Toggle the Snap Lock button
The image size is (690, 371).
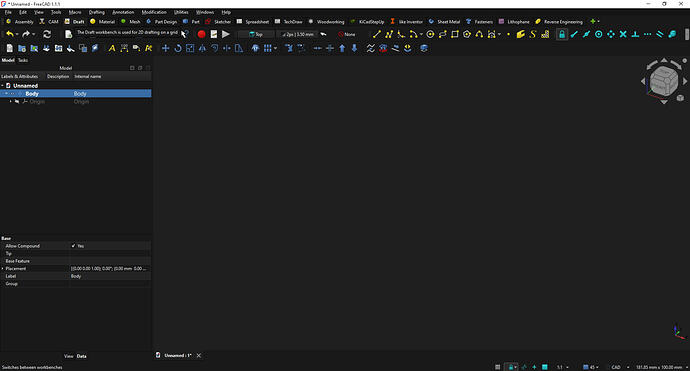pos(562,34)
